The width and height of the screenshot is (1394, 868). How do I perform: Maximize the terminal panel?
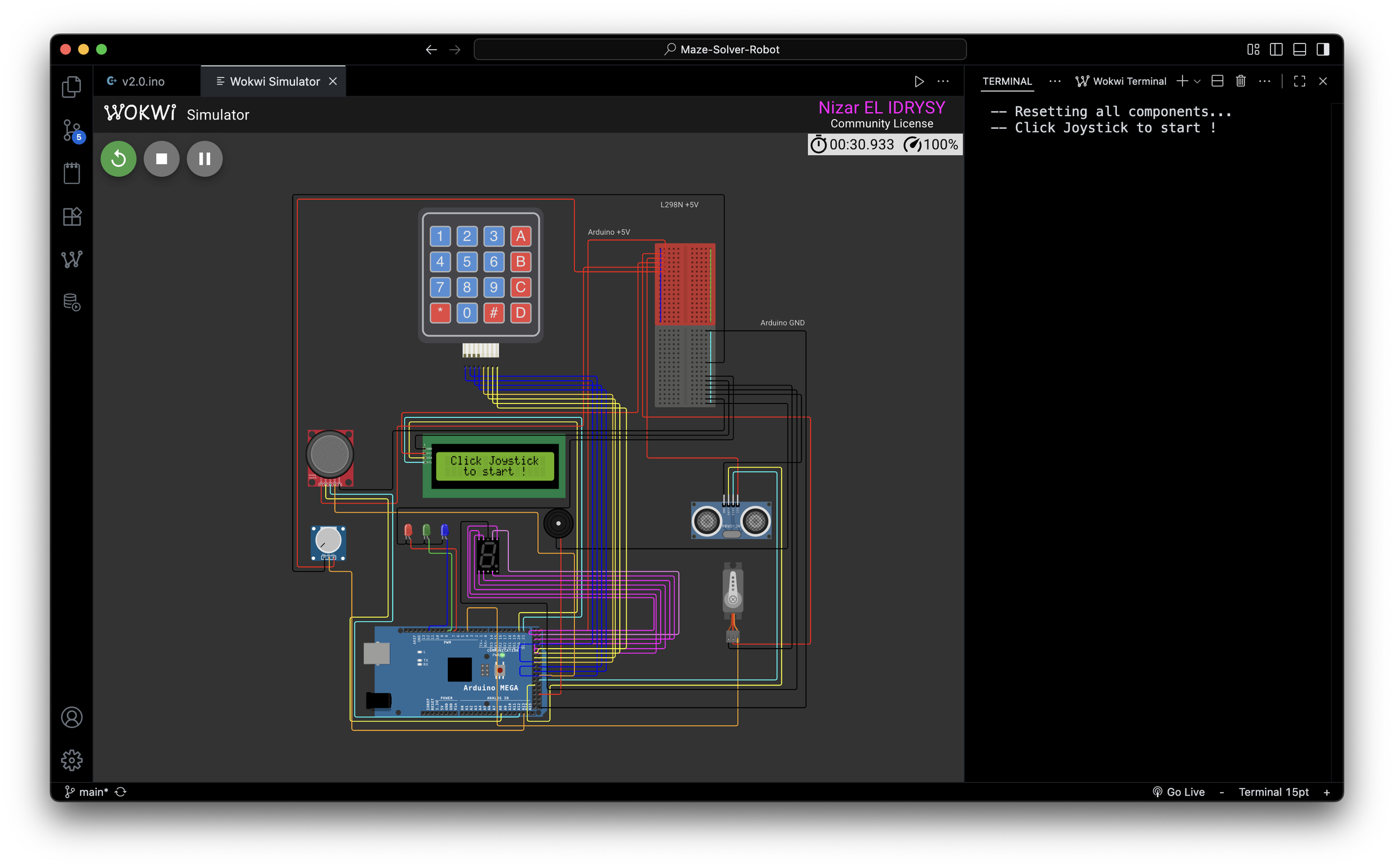1299,81
